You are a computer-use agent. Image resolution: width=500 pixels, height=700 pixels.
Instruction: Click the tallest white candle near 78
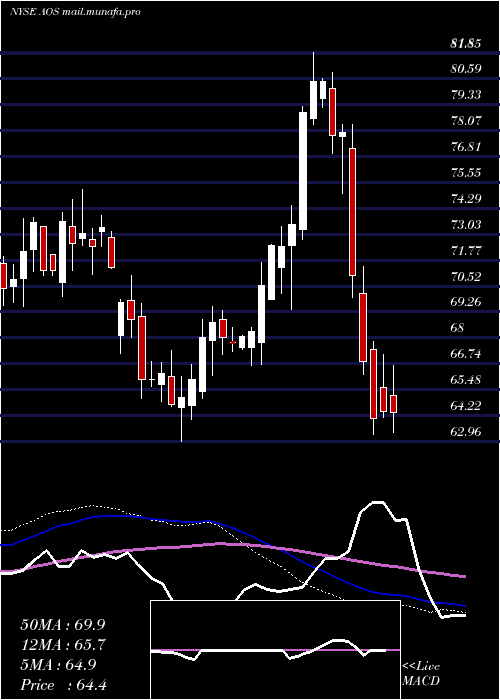pyautogui.click(x=303, y=171)
